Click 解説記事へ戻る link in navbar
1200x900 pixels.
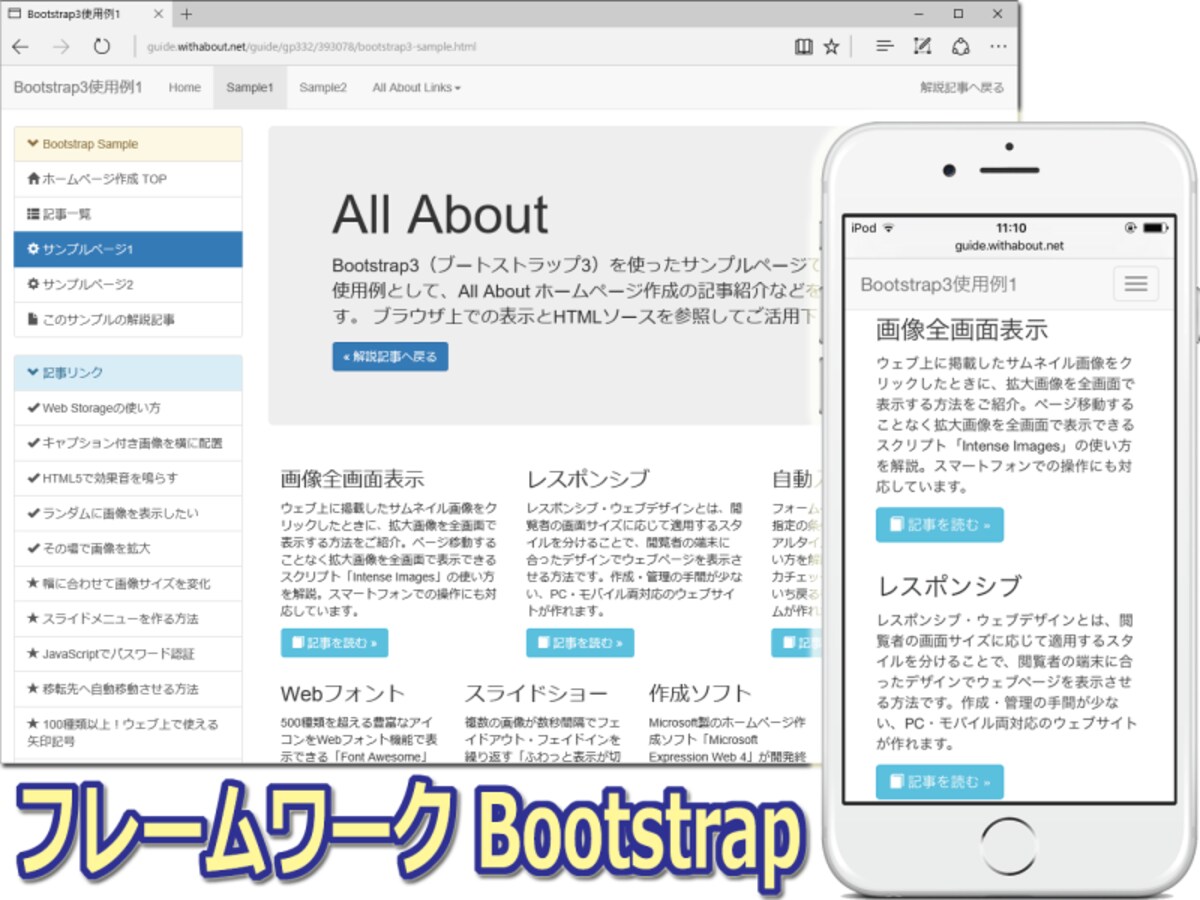[x=962, y=87]
